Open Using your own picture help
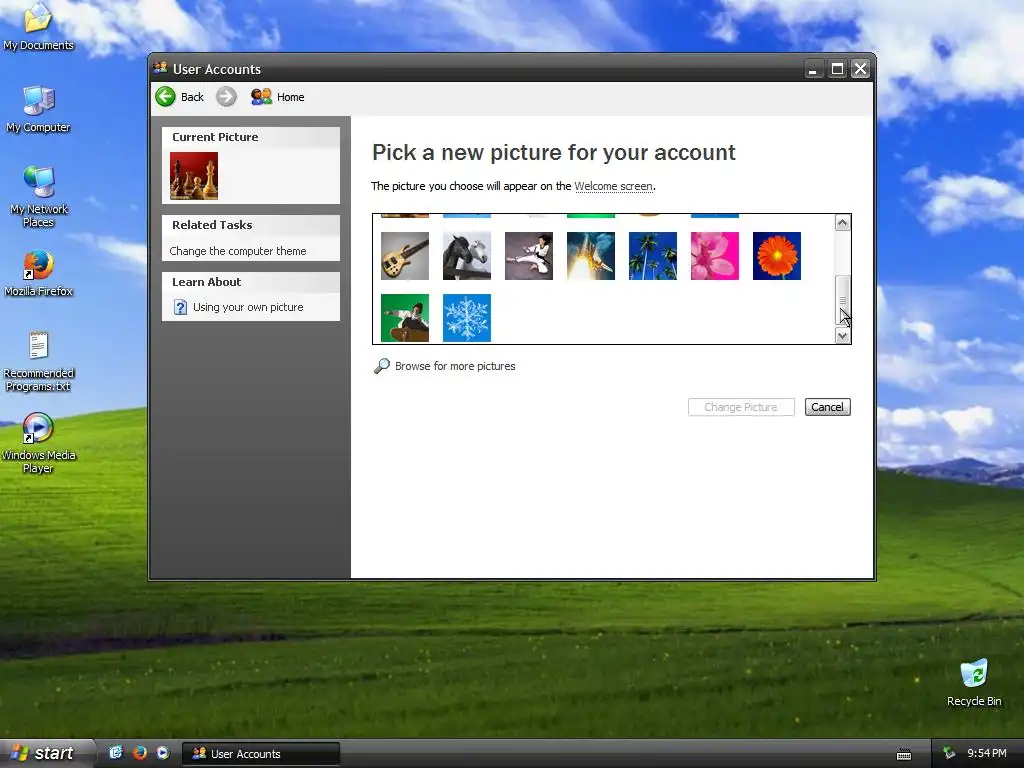The image size is (1024, 768). pos(248,307)
